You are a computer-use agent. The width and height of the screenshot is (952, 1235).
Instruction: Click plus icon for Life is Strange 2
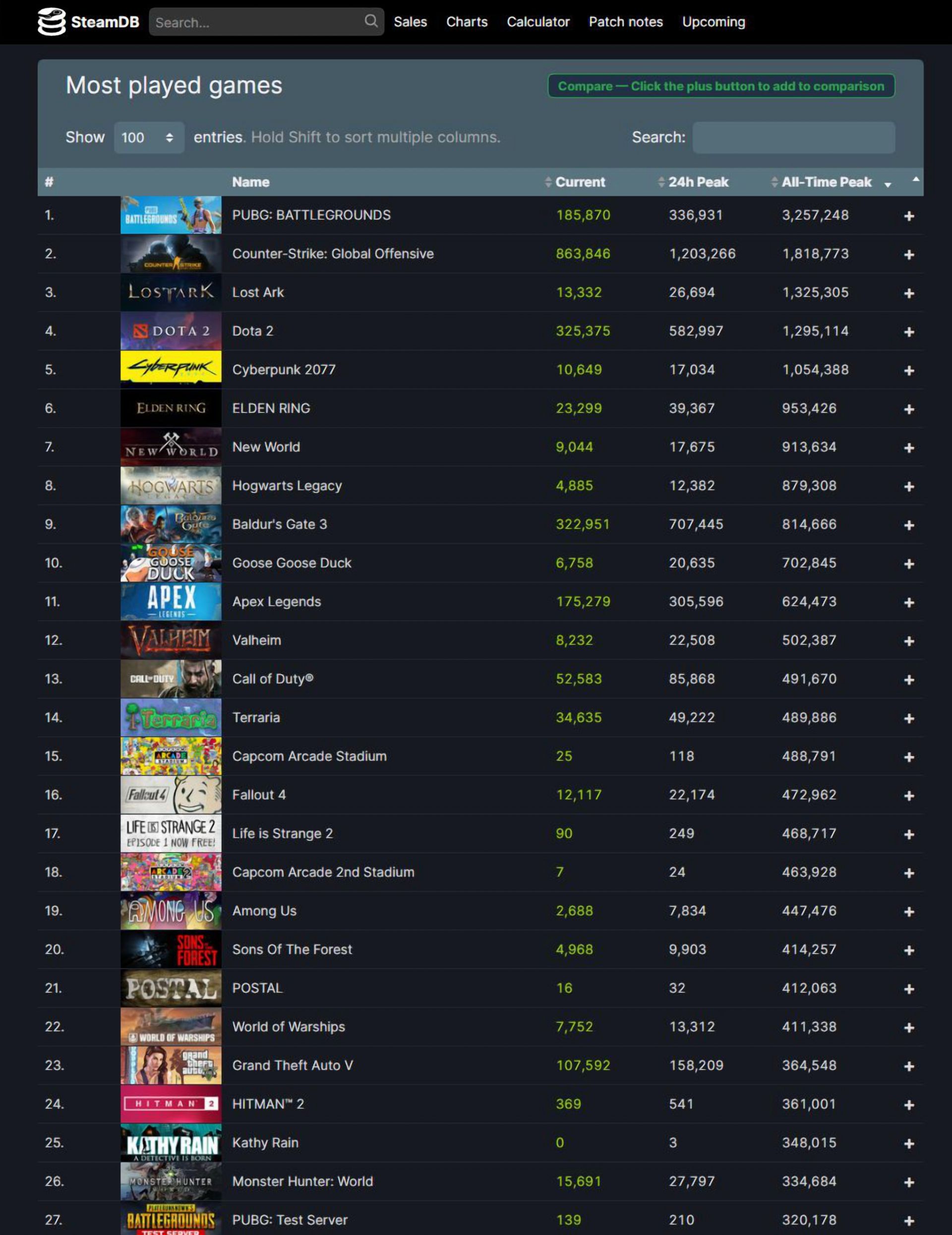(x=908, y=835)
